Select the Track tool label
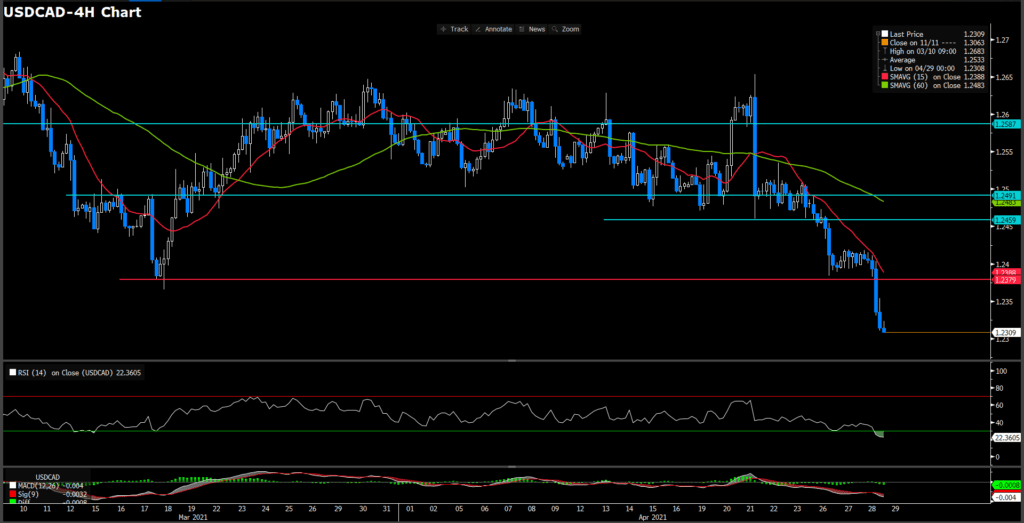This screenshot has height=523, width=1024. pos(459,29)
